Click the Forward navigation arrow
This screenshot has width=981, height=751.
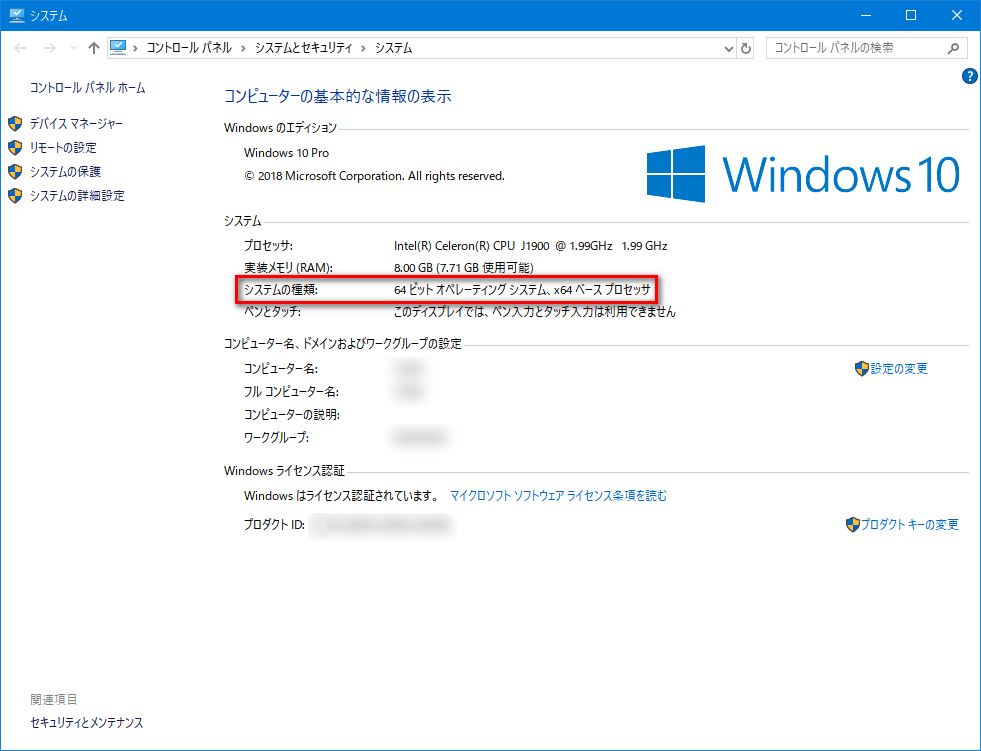(x=48, y=48)
